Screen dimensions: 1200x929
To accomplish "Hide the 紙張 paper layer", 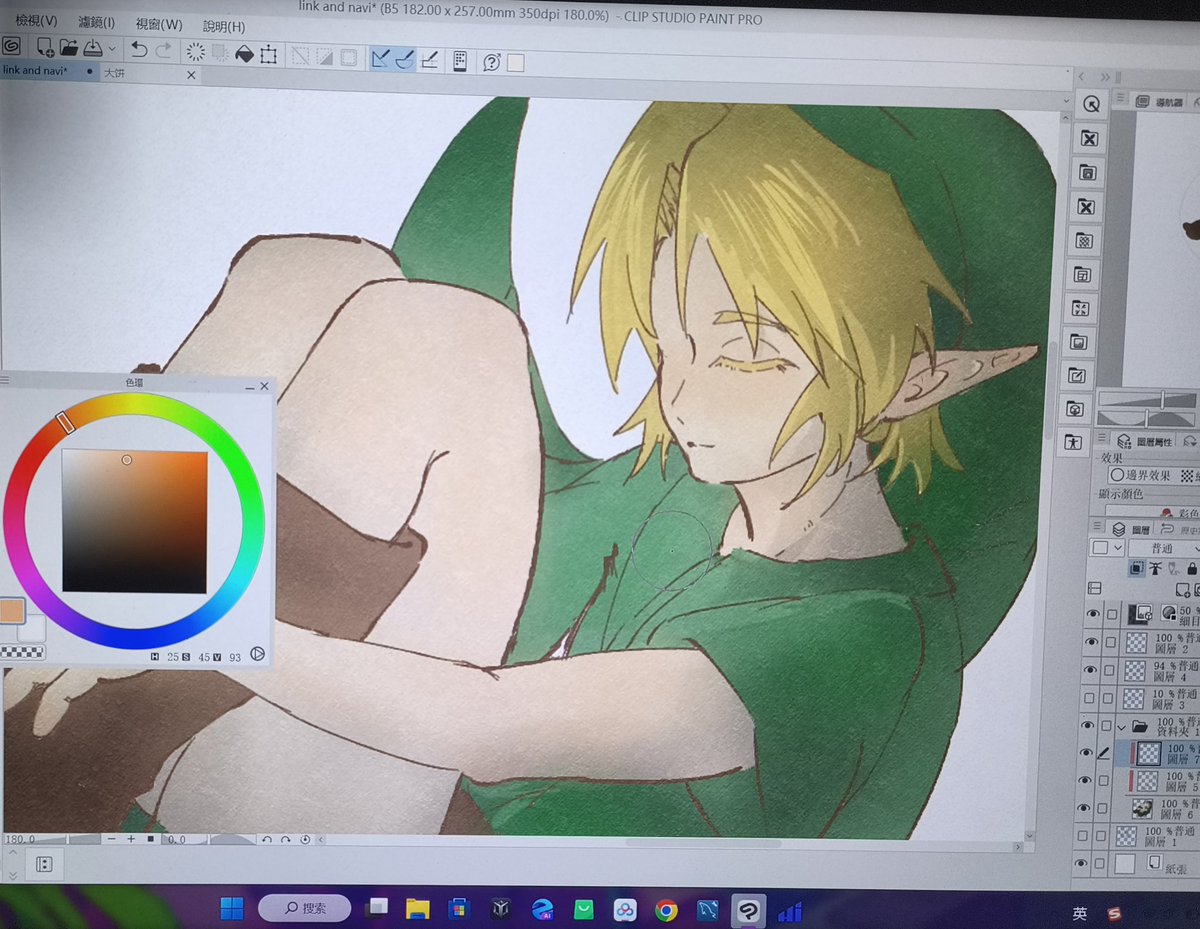I will 1082,863.
